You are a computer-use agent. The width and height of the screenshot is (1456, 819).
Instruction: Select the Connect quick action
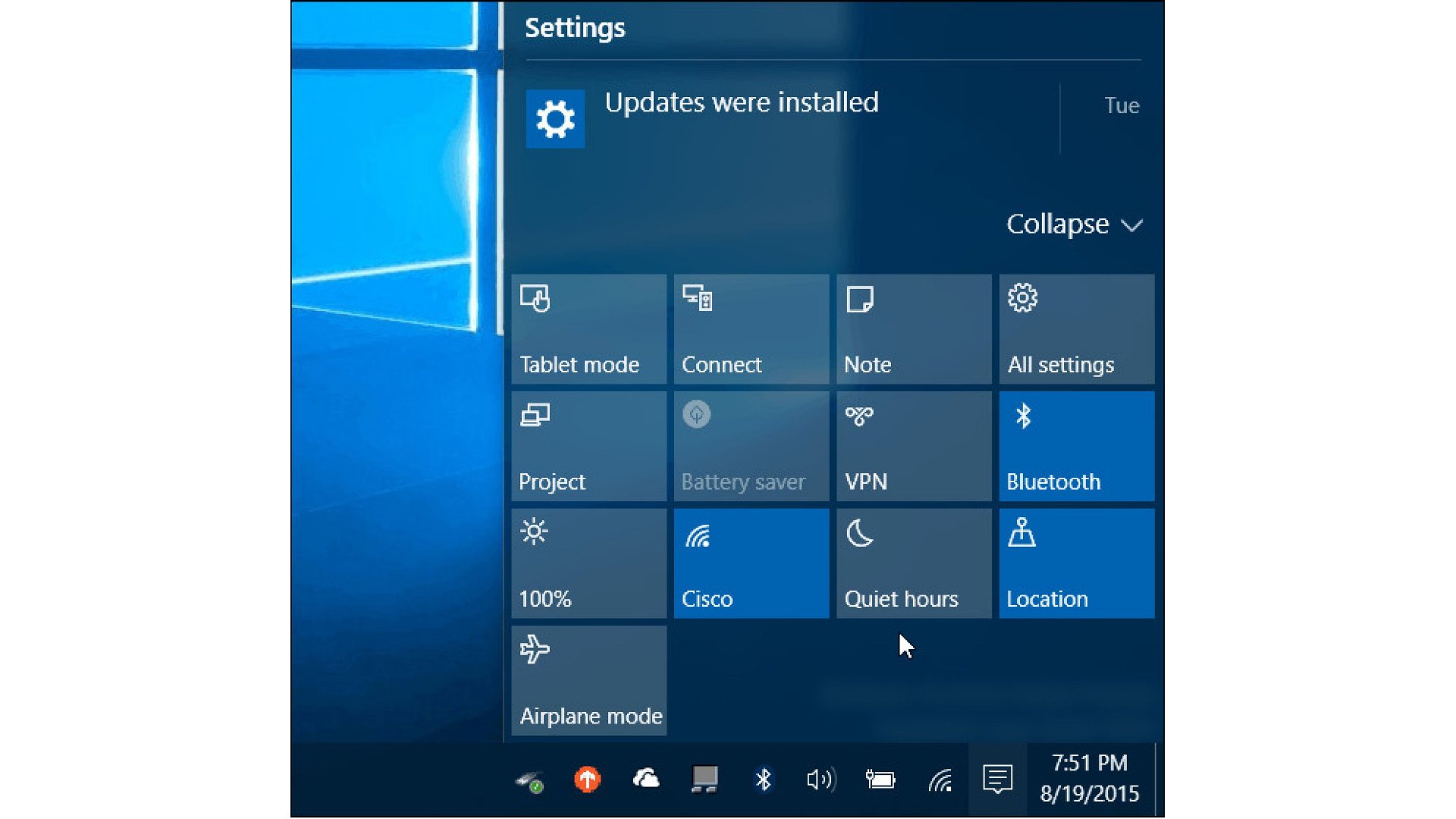(x=750, y=329)
